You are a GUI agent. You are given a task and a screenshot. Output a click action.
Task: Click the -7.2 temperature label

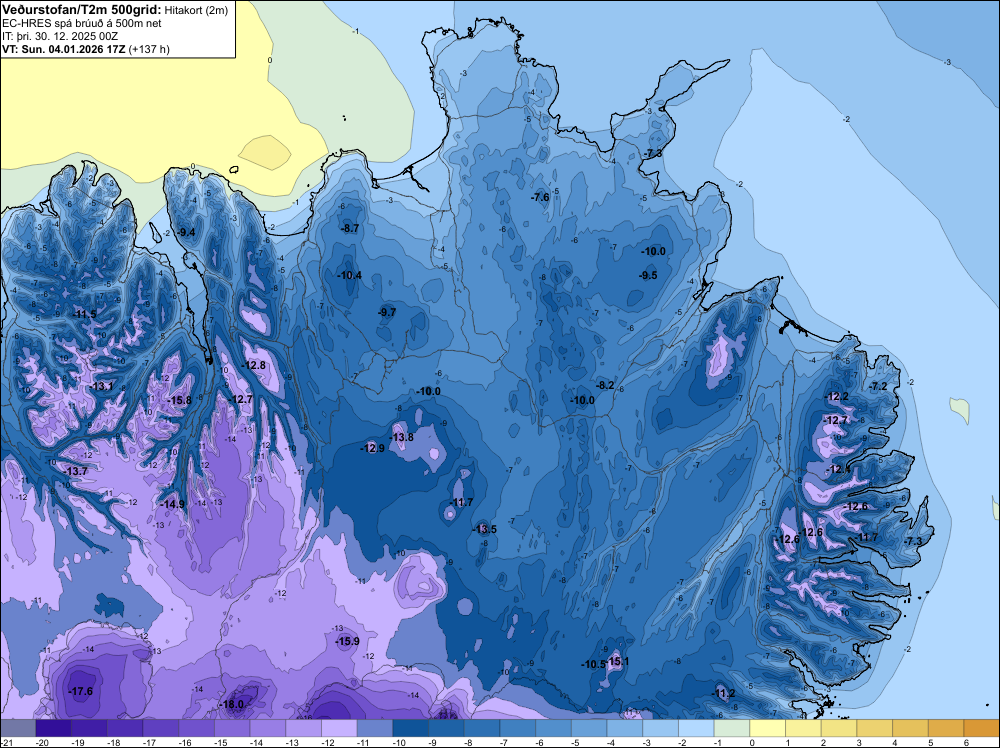(878, 386)
